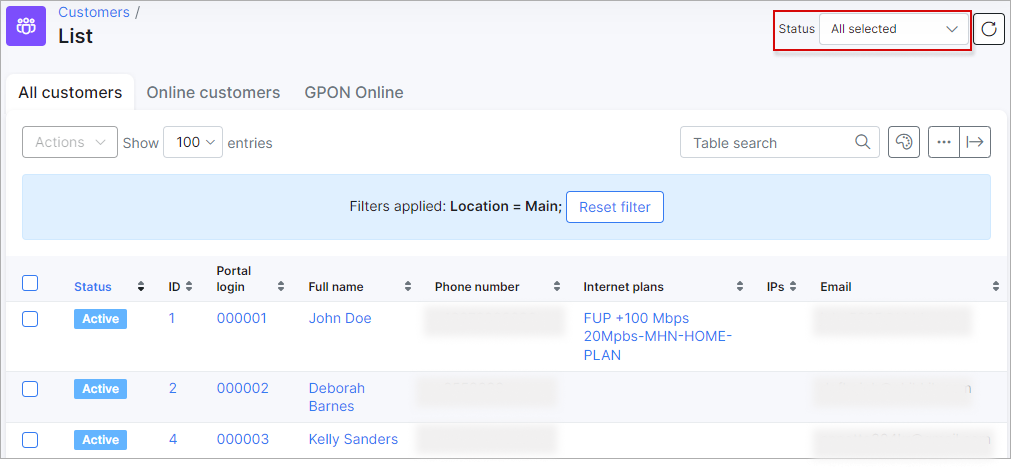
Task: Open the Customers breadcrumb link
Action: 94,12
